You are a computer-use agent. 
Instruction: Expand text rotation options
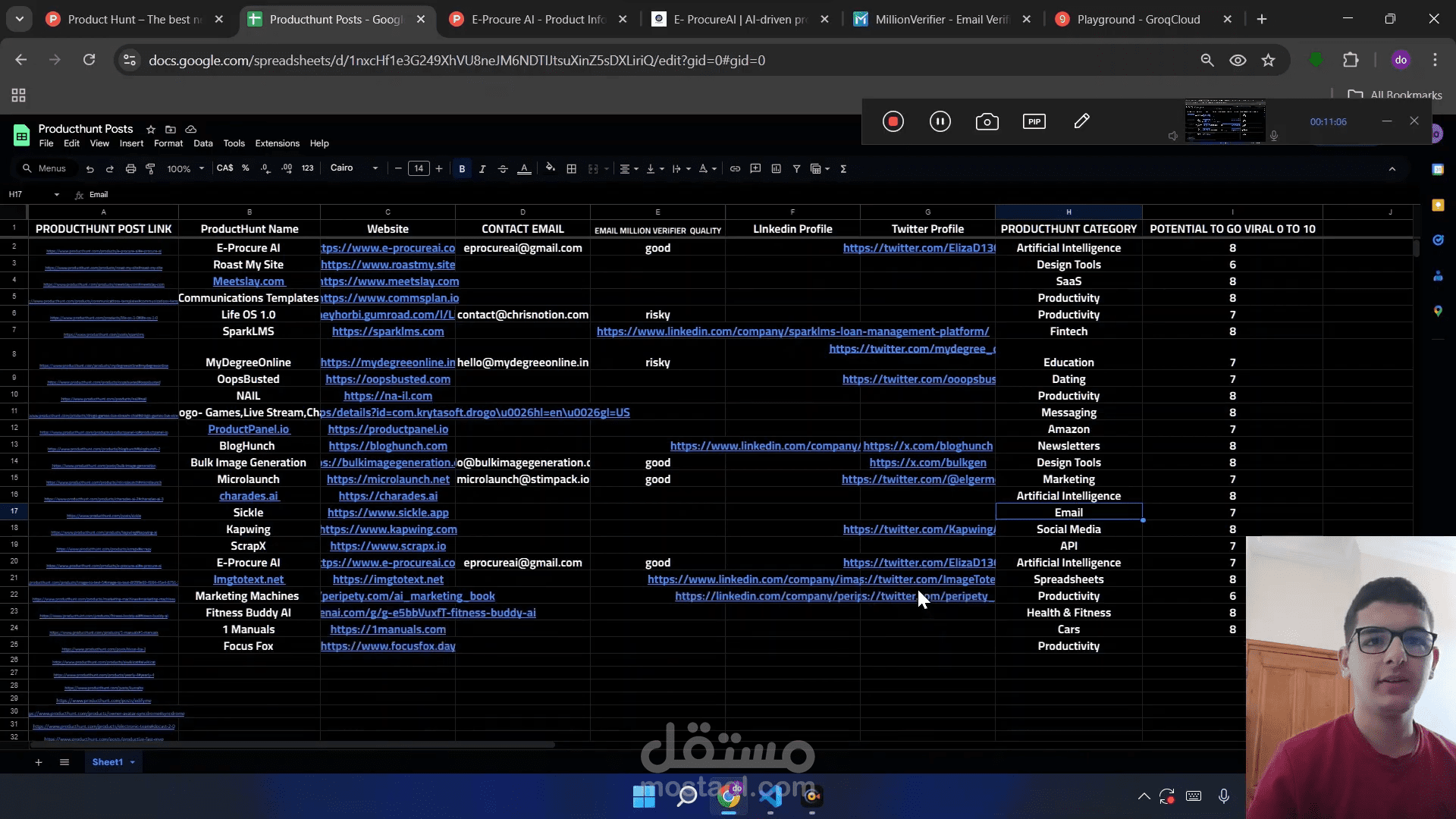(707, 168)
